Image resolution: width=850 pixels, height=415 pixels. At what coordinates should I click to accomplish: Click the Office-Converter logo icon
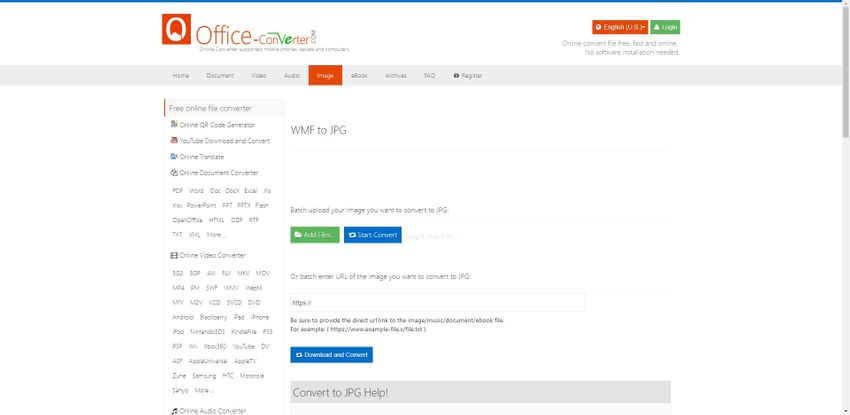click(x=177, y=29)
